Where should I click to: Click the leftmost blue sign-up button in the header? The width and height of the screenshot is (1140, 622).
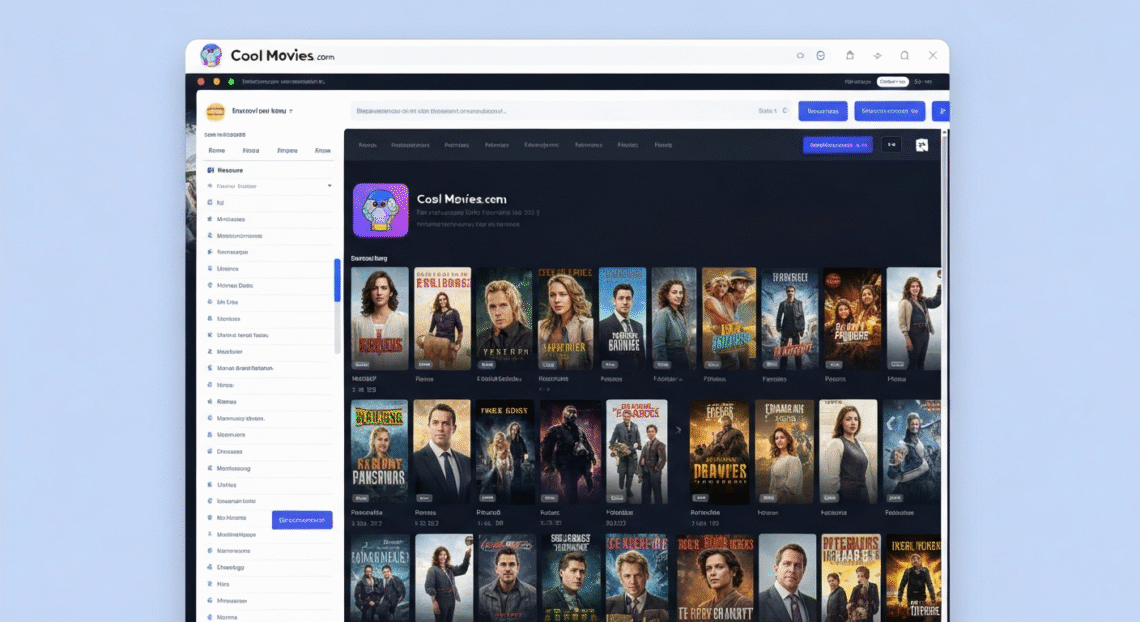click(823, 110)
